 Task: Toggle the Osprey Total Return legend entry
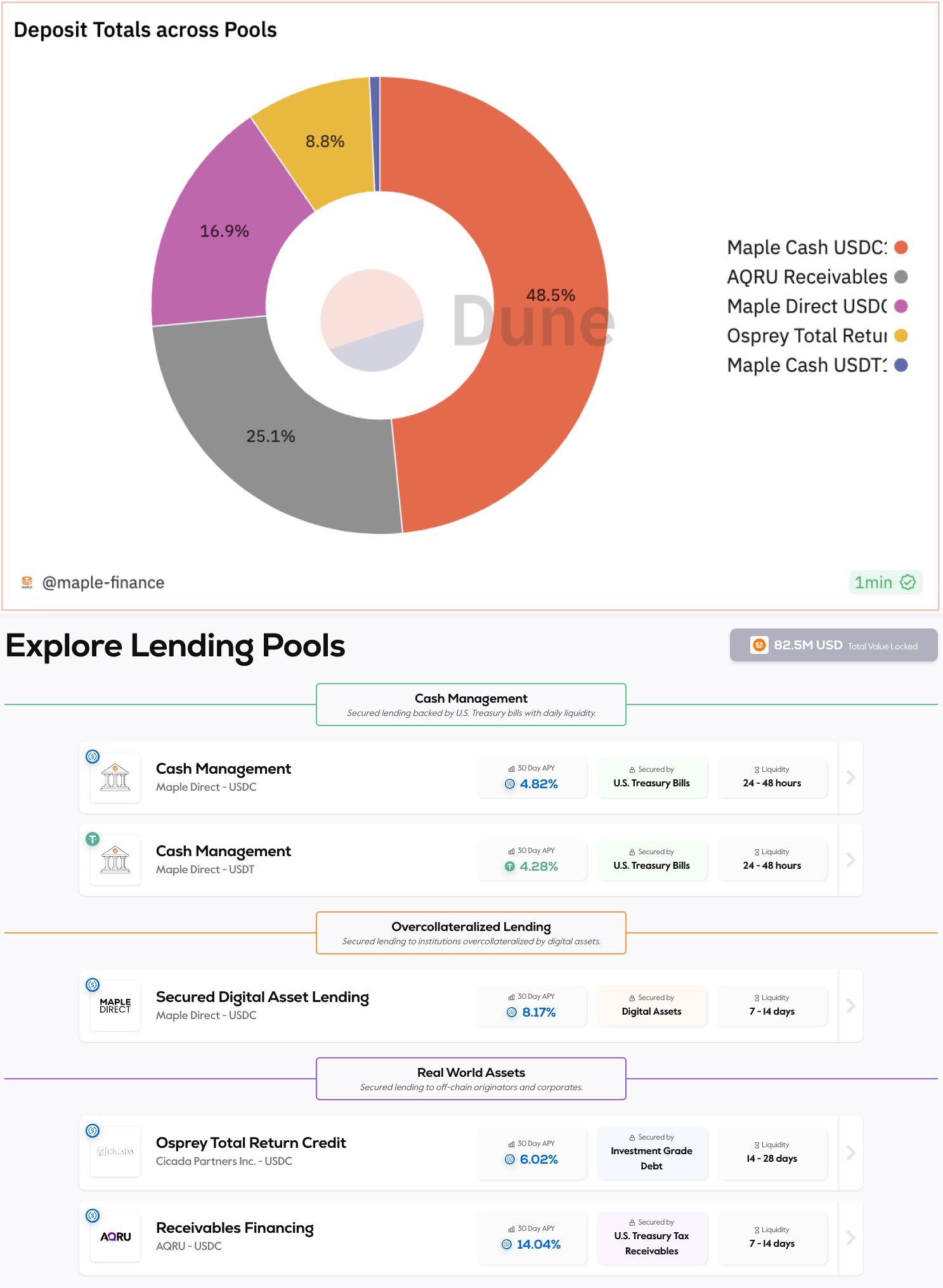817,335
